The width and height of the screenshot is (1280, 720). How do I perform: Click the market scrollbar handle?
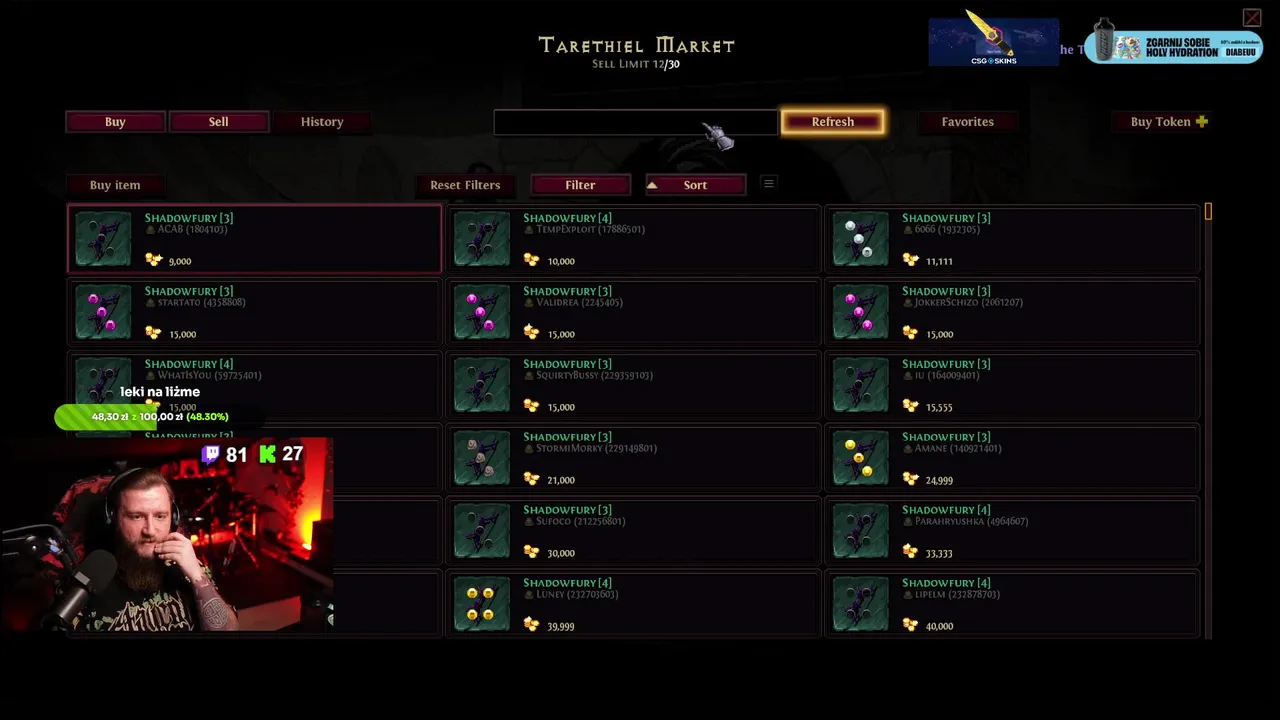click(x=1208, y=211)
